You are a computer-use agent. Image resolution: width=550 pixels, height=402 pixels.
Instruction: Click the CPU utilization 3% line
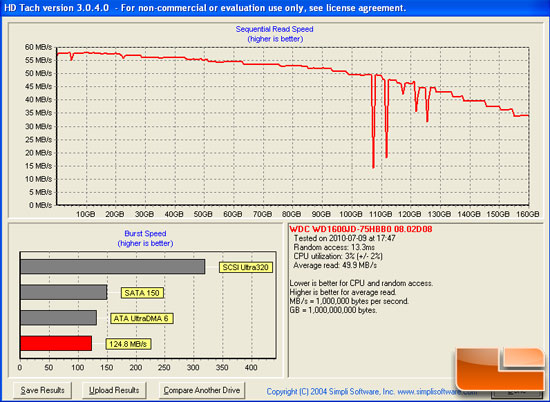coord(338,256)
